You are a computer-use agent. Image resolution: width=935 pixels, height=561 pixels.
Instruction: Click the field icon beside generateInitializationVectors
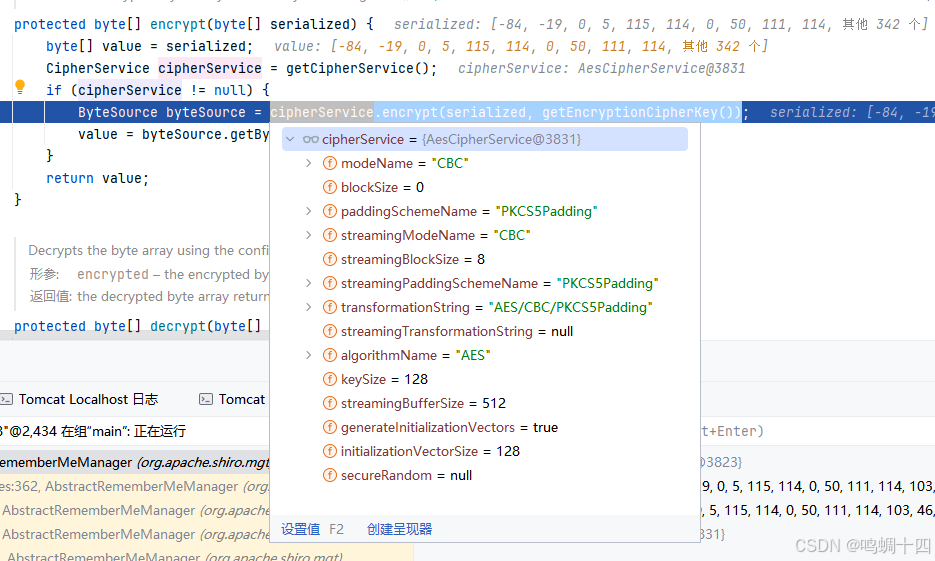coord(330,427)
